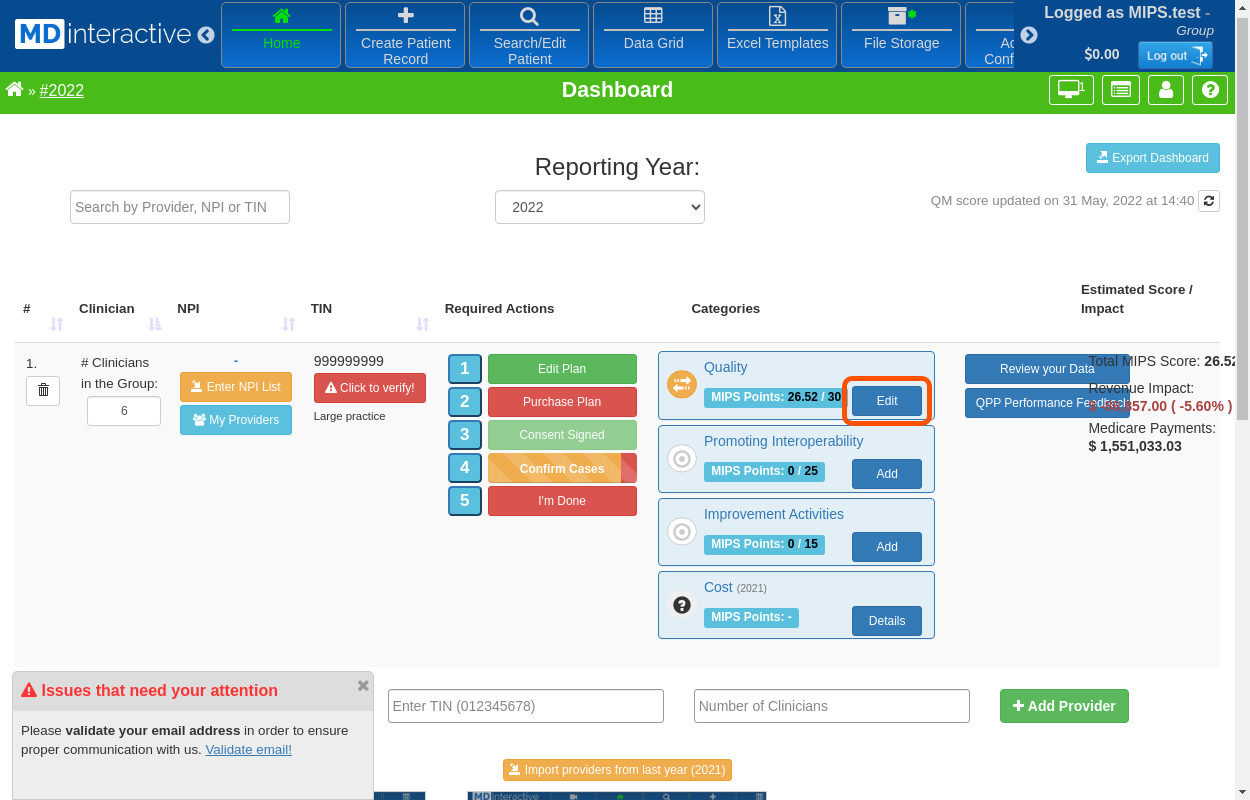Screen dimensions: 1250x800
Task: Open the monitor notifications icon
Action: pos(1070,90)
